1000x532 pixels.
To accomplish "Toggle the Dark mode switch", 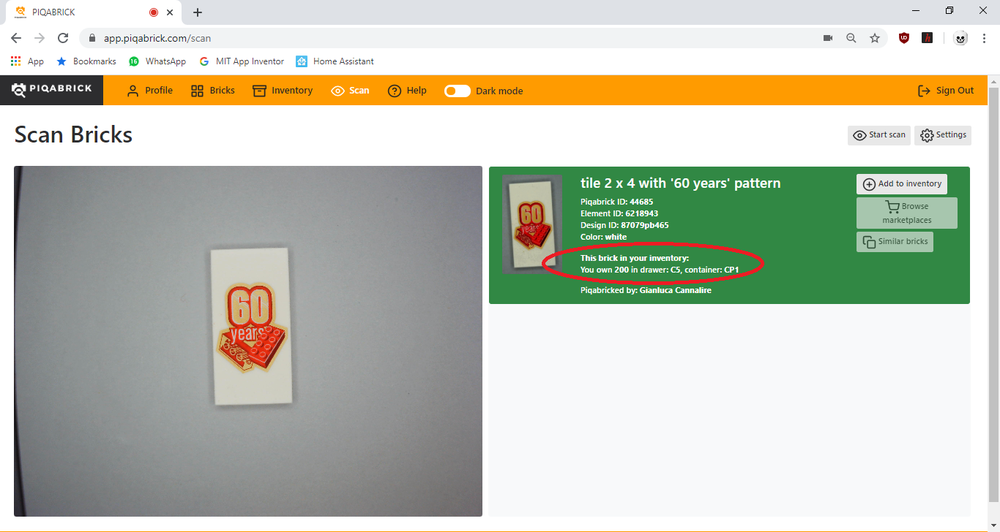I will pyautogui.click(x=457, y=91).
